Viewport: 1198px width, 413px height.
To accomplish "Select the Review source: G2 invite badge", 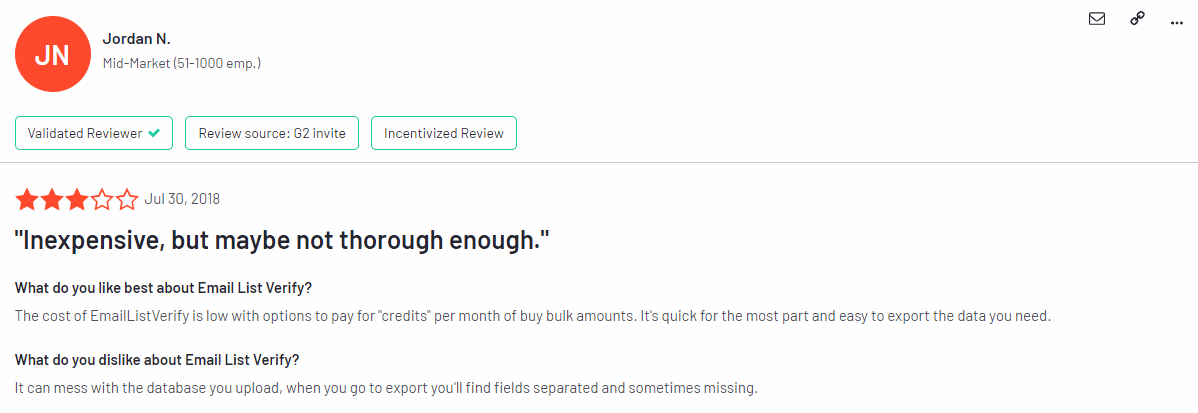I will tap(272, 133).
